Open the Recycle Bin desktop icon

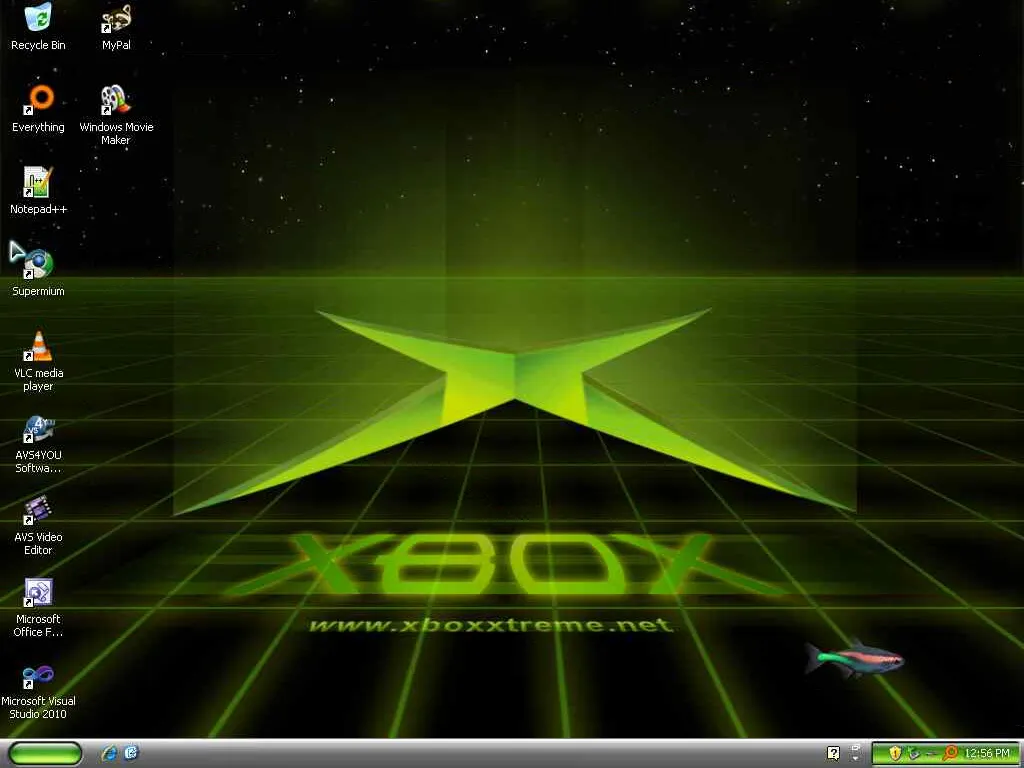point(38,26)
